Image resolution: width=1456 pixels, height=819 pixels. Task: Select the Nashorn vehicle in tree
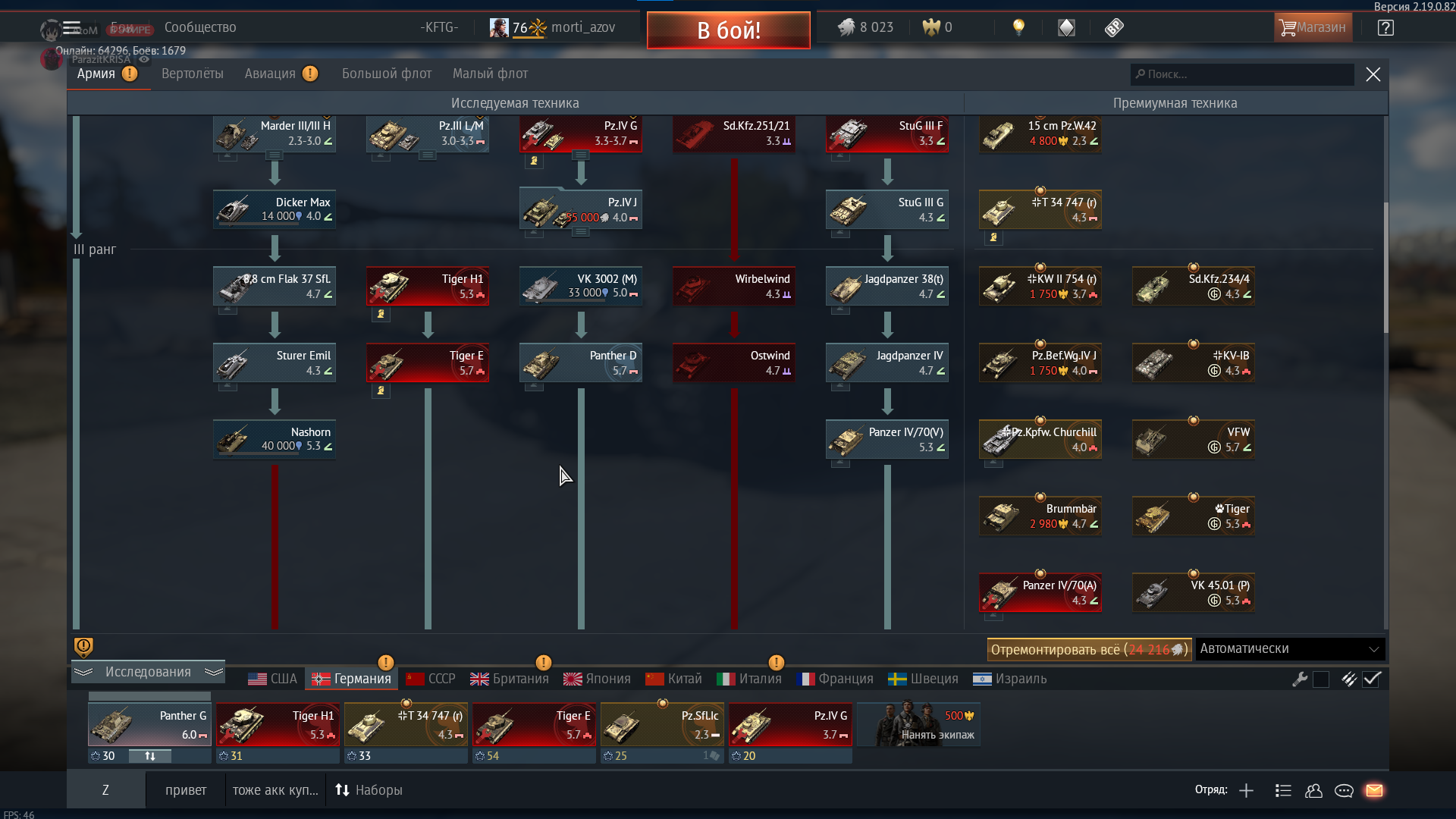275,439
